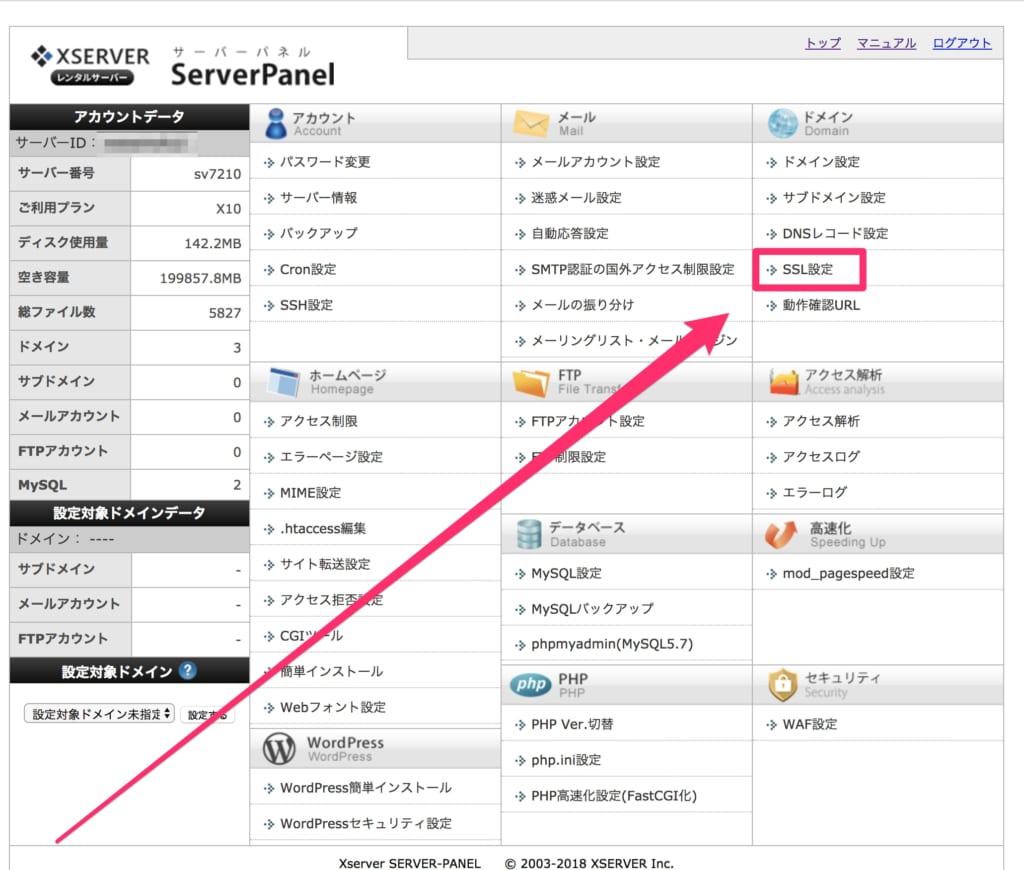Open メールアカウント設定

596,162
